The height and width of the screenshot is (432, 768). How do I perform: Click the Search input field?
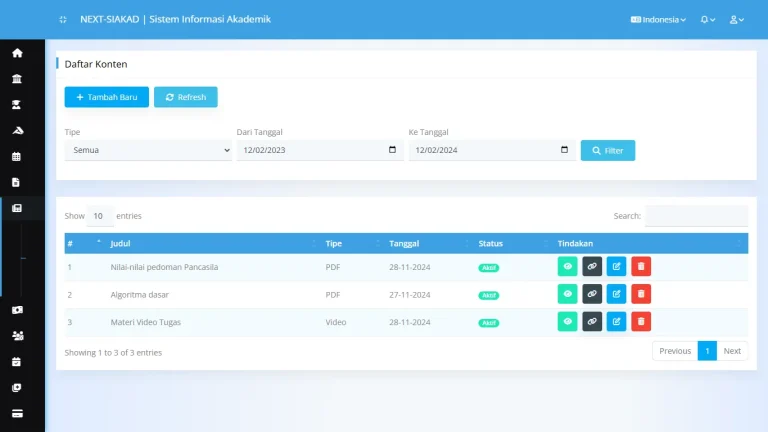click(696, 215)
